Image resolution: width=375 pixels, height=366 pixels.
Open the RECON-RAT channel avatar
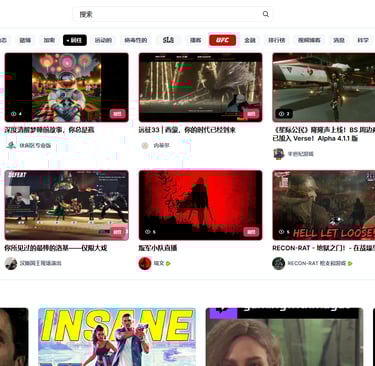(x=278, y=263)
